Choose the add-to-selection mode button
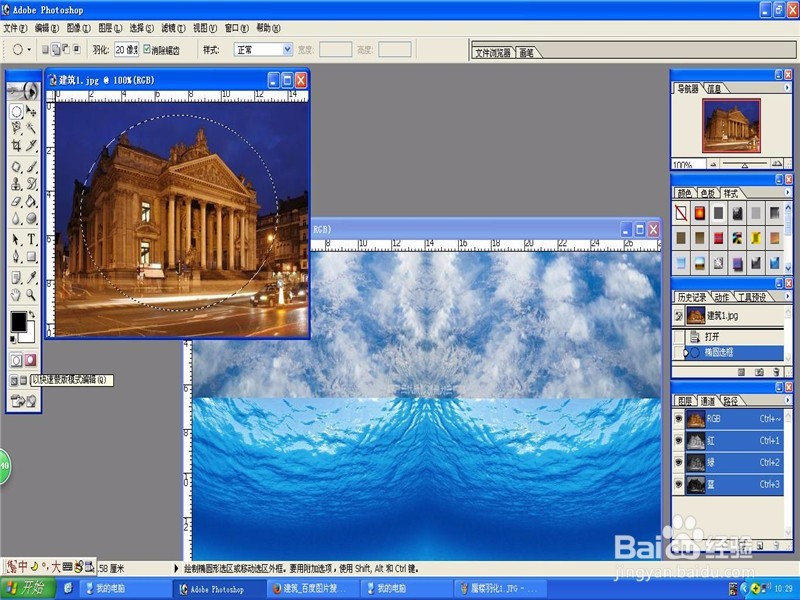The image size is (800, 600). (x=56, y=49)
